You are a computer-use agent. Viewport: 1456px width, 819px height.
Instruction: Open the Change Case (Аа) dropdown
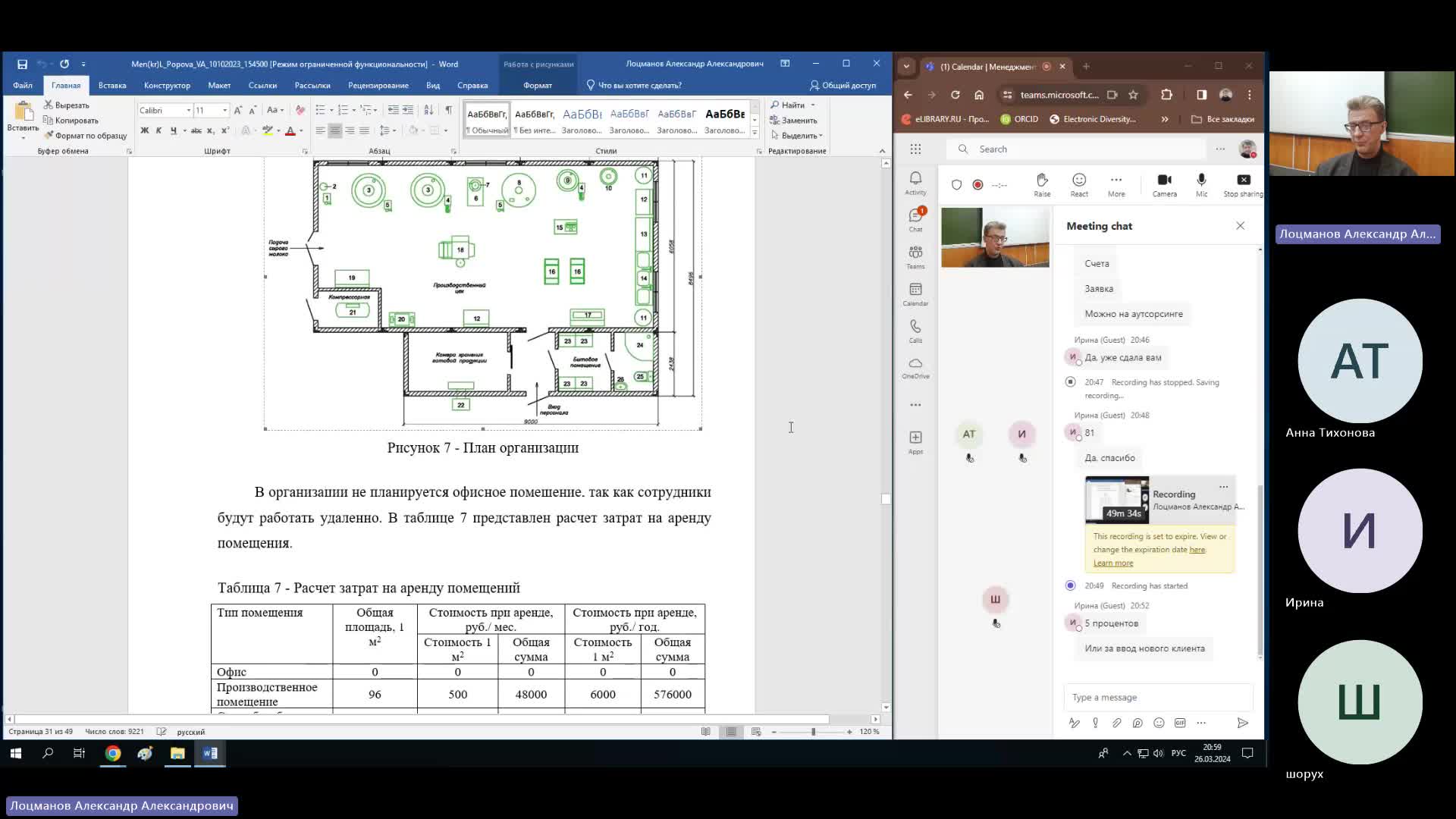[x=275, y=111]
